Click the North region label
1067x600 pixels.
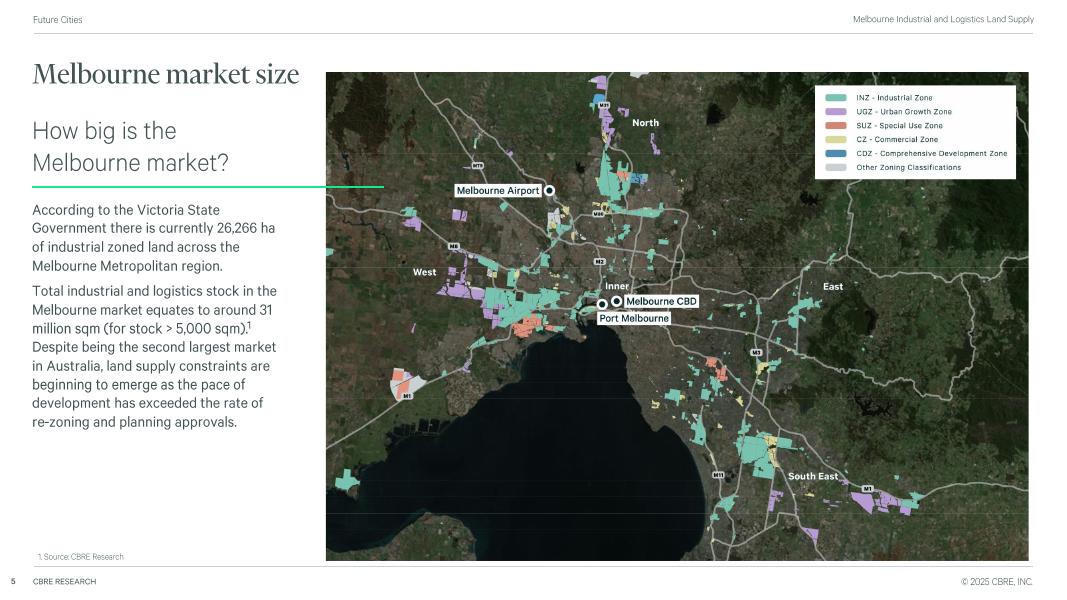(x=645, y=123)
